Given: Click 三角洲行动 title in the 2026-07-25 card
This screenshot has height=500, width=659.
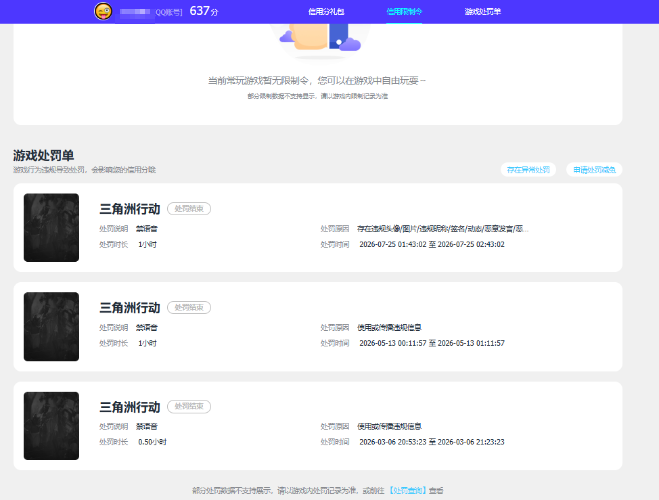Looking at the screenshot, I should 130,209.
